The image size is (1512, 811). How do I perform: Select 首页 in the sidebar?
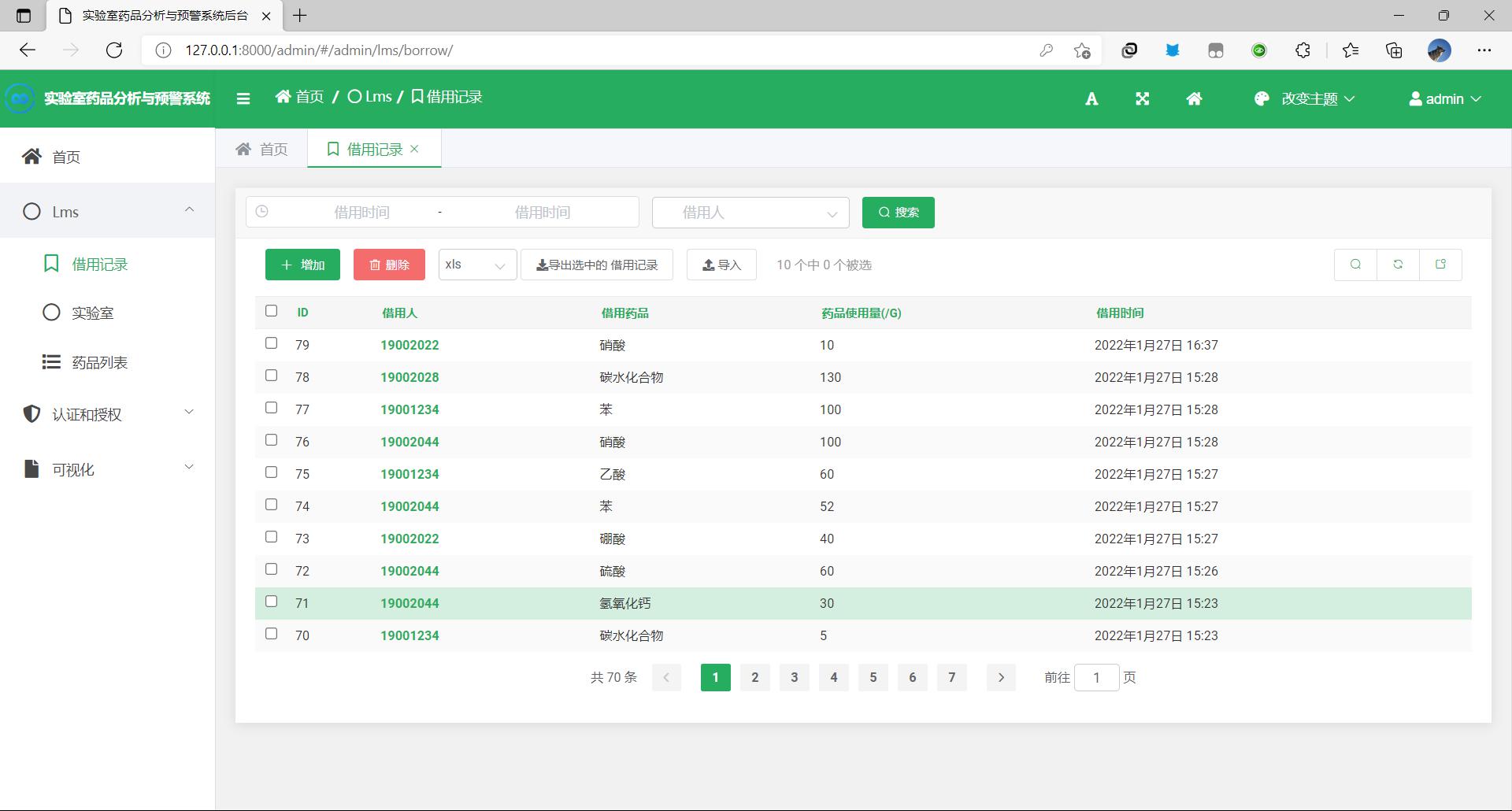pyautogui.click(x=107, y=157)
